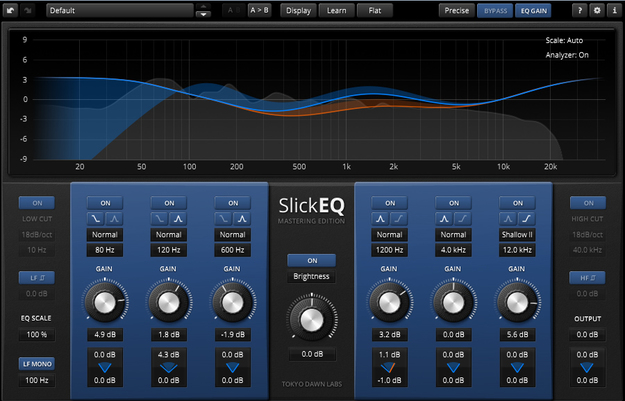Click the A > B copy button

[x=258, y=10]
